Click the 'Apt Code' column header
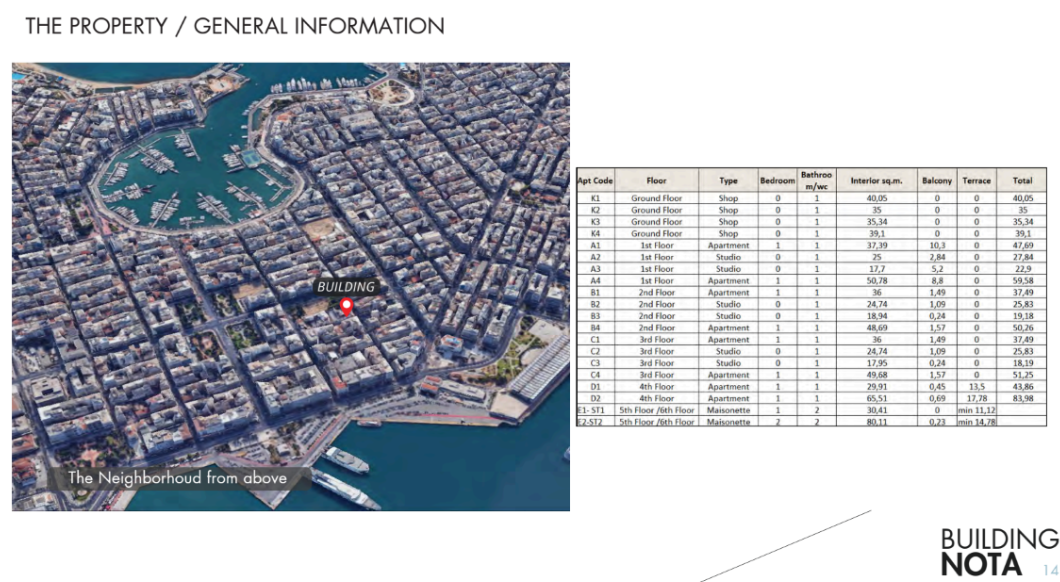 (595, 181)
